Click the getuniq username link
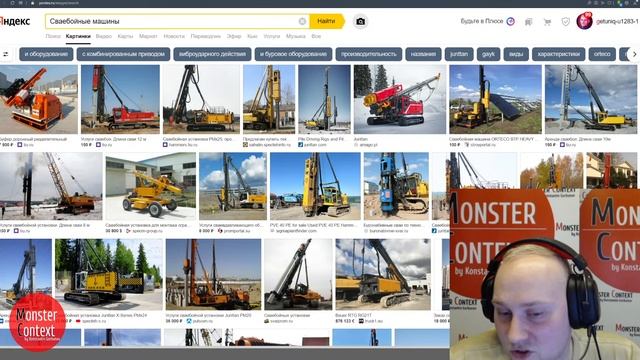Image resolution: width=640 pixels, height=360 pixels. [617, 21]
